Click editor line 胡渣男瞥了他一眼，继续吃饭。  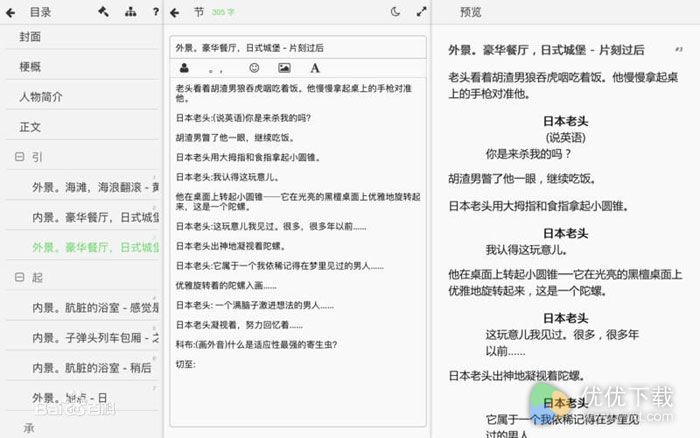235,138
